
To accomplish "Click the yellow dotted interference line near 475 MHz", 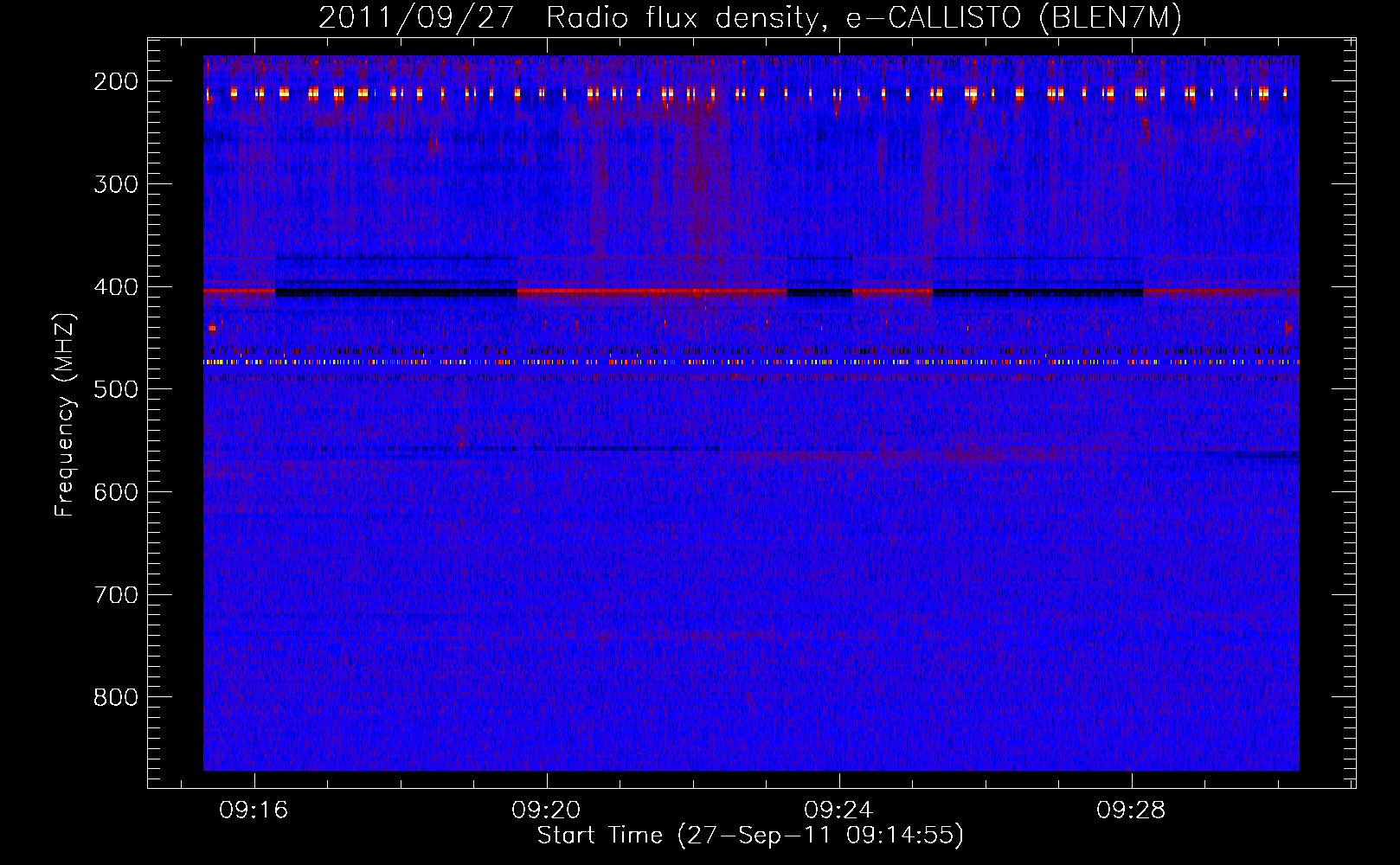I will pyautogui.click(x=751, y=362).
